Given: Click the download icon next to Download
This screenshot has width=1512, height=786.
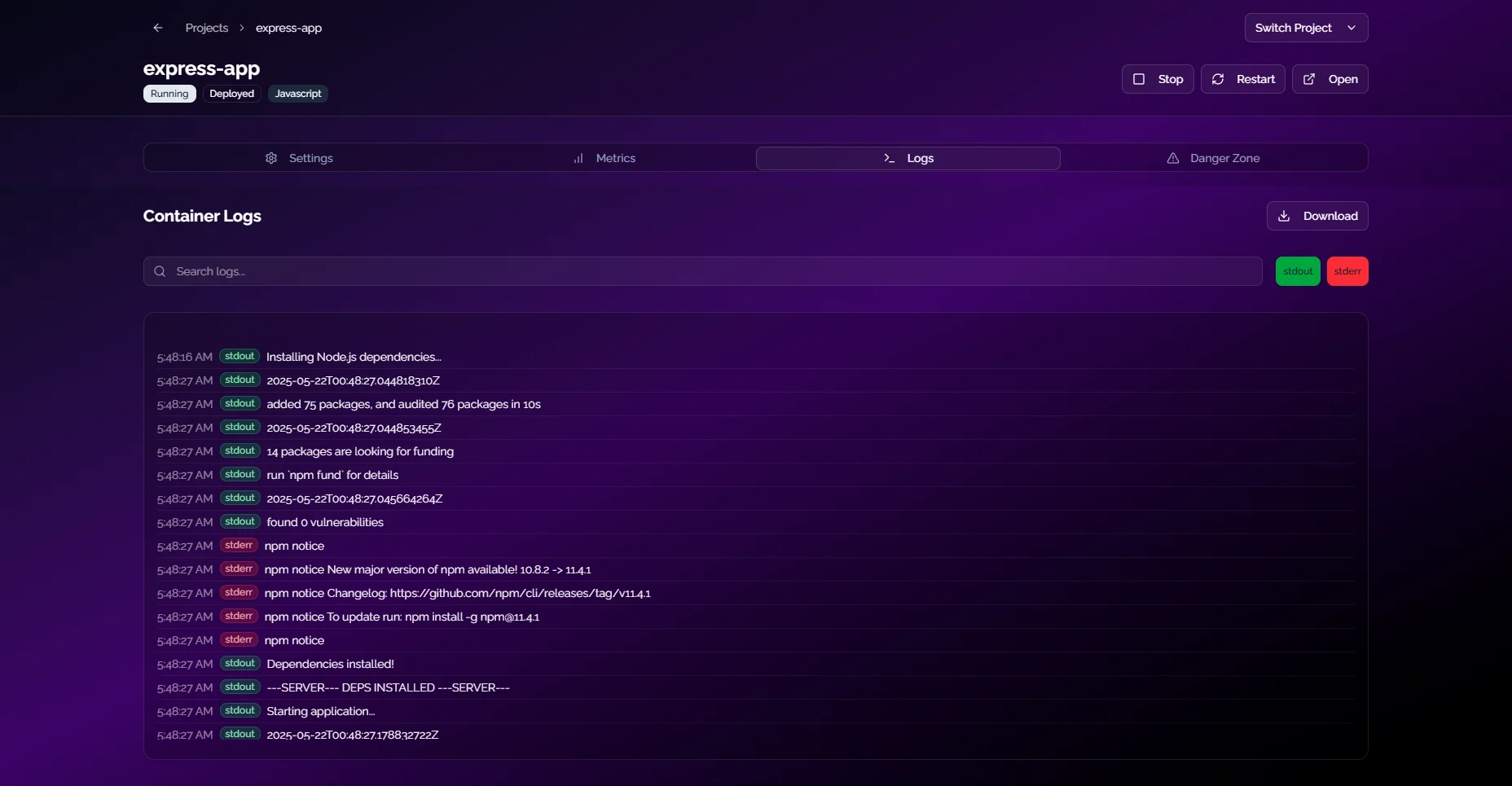Looking at the screenshot, I should 1285,216.
